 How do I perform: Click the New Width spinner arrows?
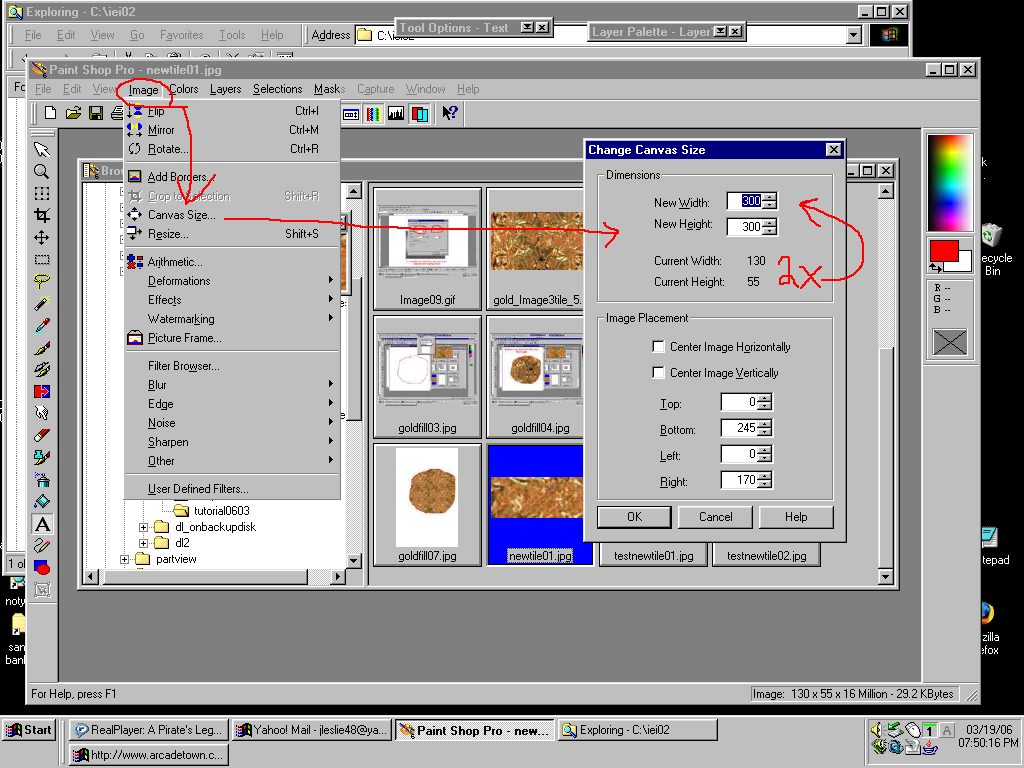point(770,201)
